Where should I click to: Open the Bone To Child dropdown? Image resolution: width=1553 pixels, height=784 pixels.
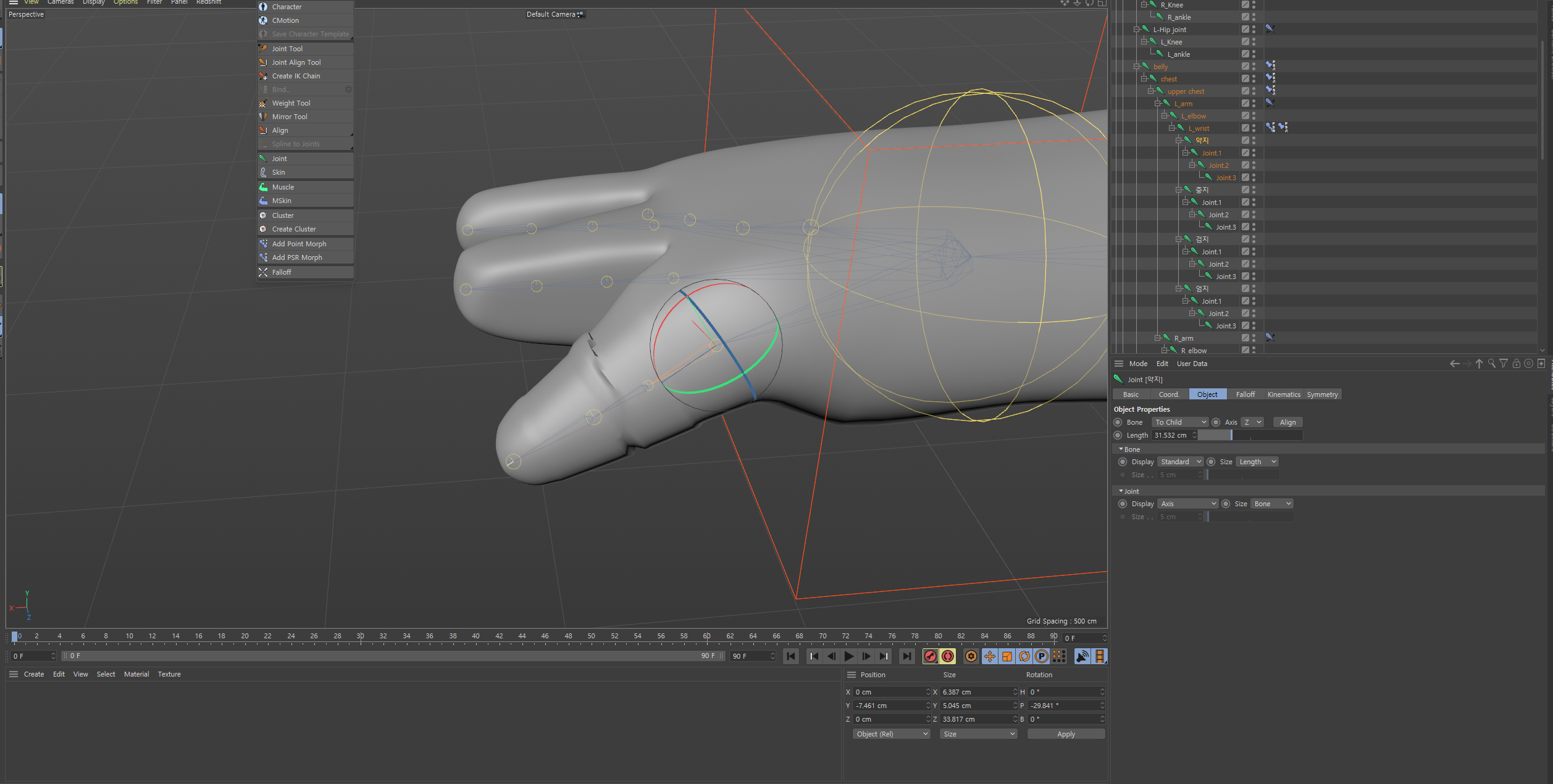(x=1180, y=422)
